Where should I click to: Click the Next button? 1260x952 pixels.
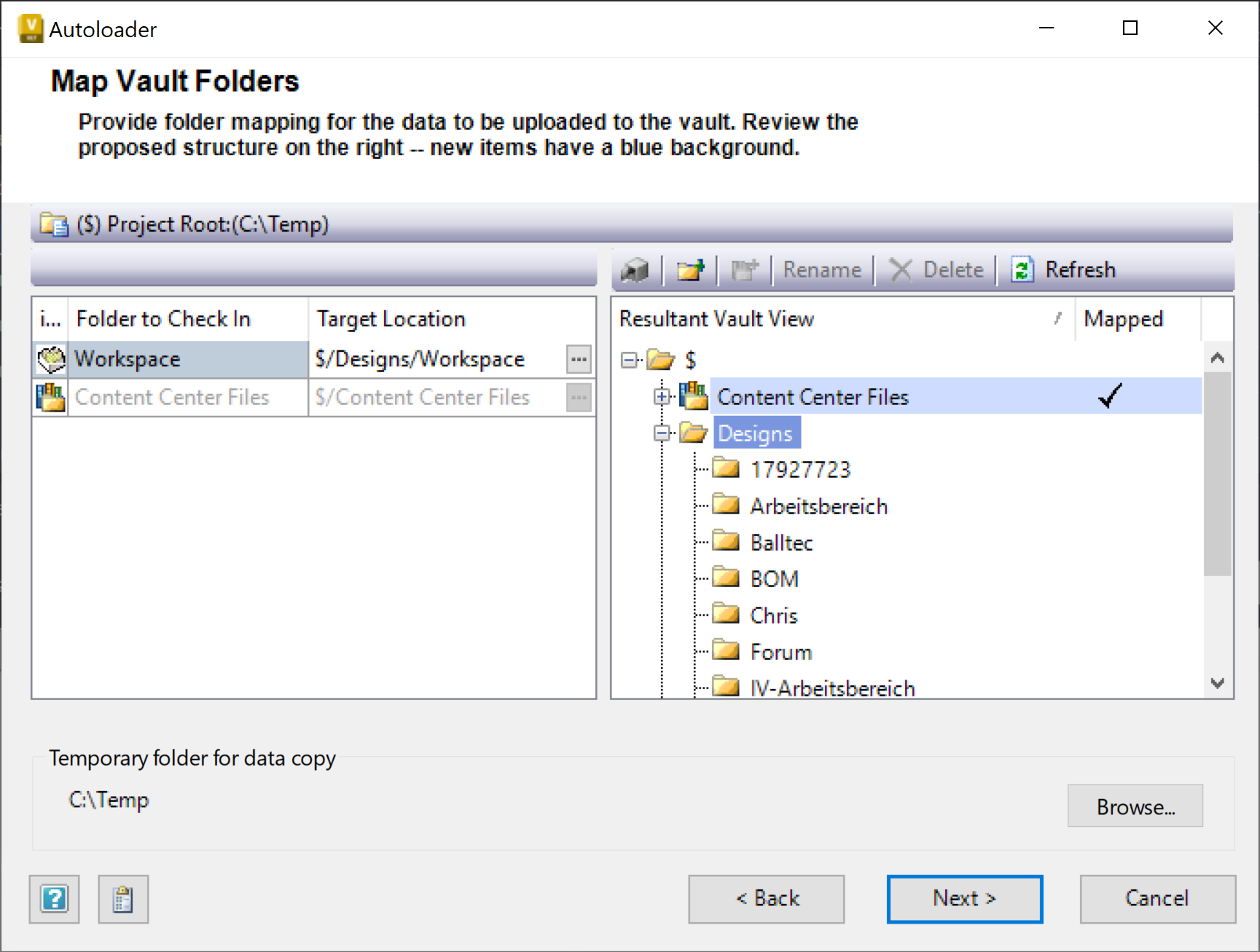click(x=964, y=898)
